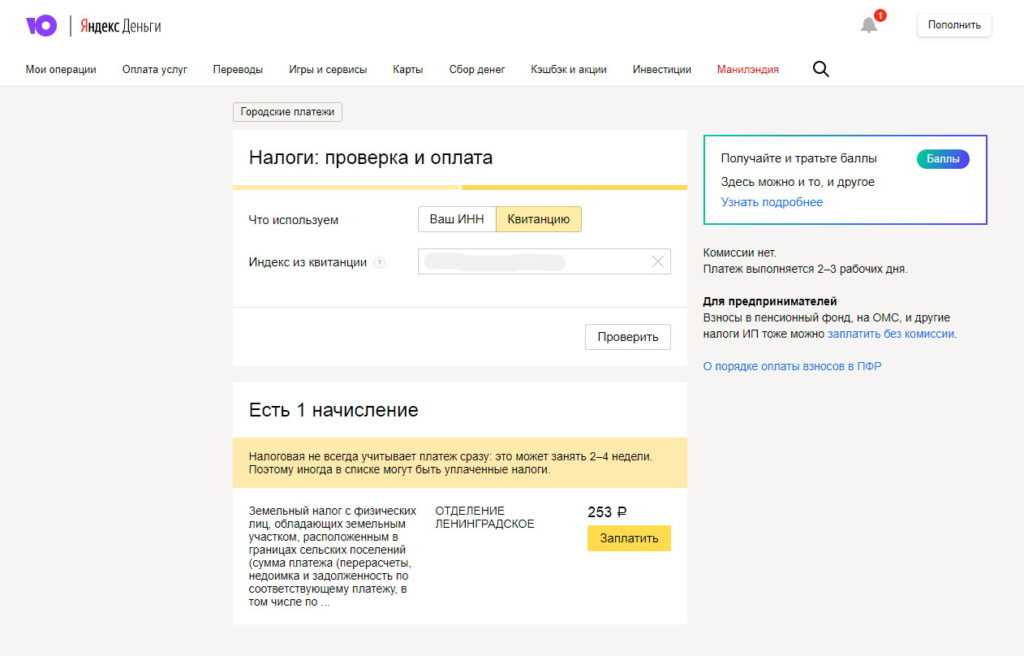Click the Городские платежи breadcrumb
The image size is (1024, 656).
pyautogui.click(x=288, y=112)
